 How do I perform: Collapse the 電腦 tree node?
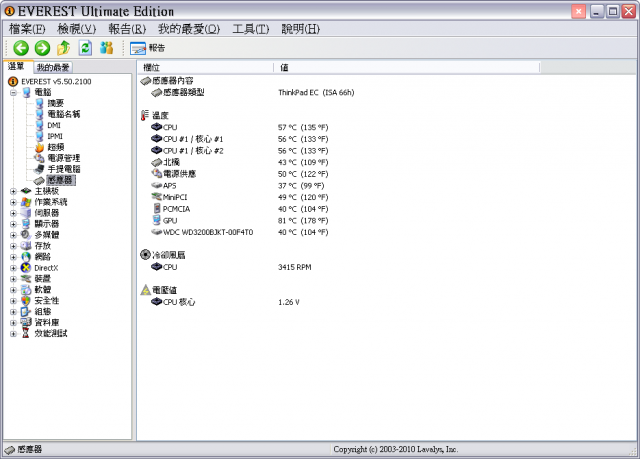click(13, 93)
